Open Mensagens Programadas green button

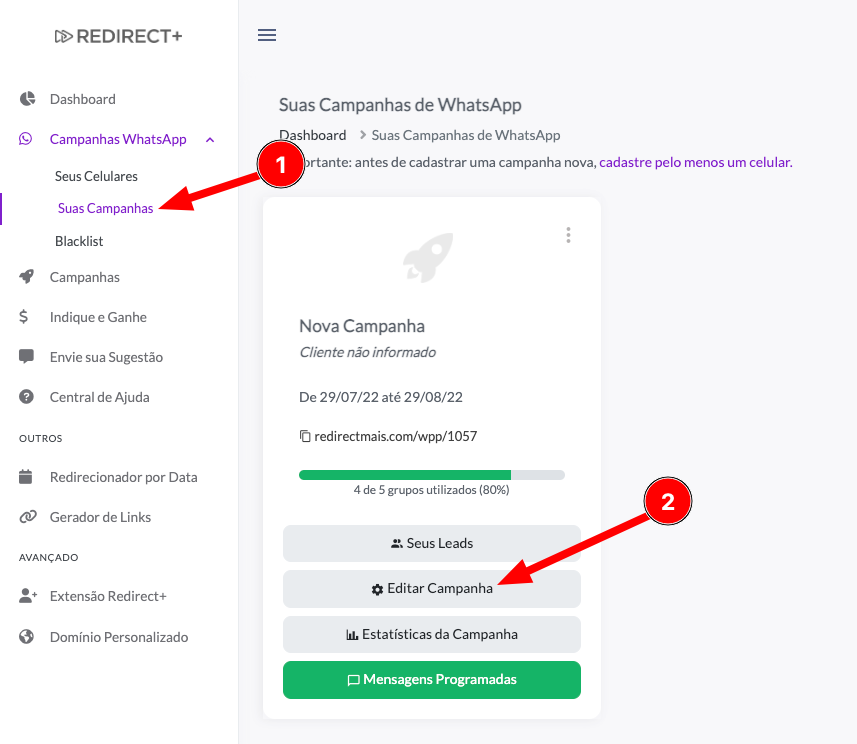(432, 680)
